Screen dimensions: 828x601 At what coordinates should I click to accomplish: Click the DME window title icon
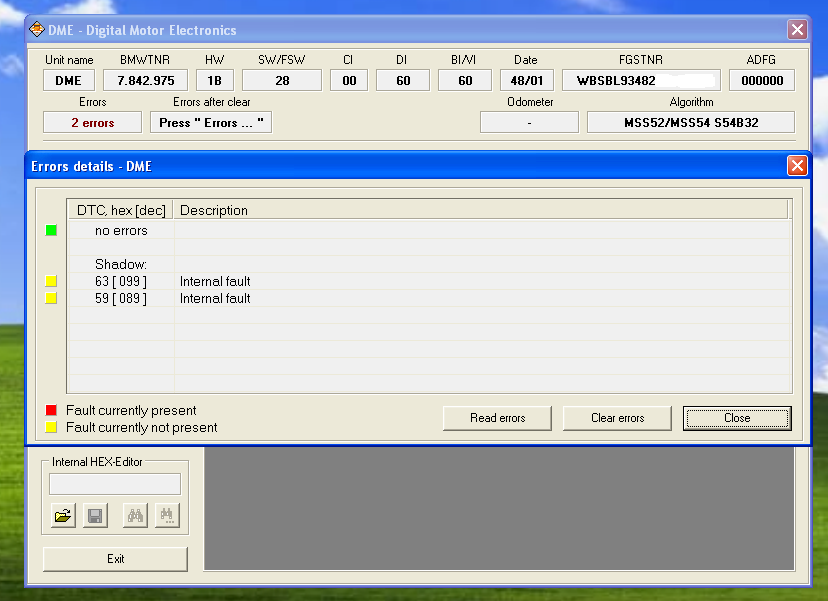coord(37,30)
